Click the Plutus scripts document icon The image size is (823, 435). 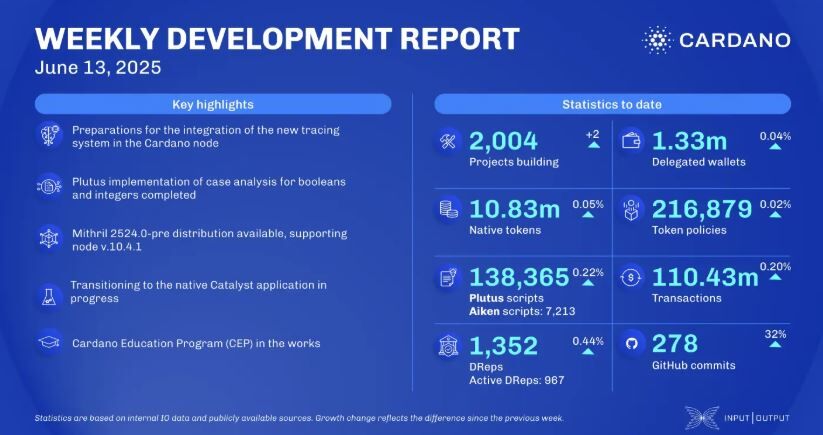tap(448, 277)
